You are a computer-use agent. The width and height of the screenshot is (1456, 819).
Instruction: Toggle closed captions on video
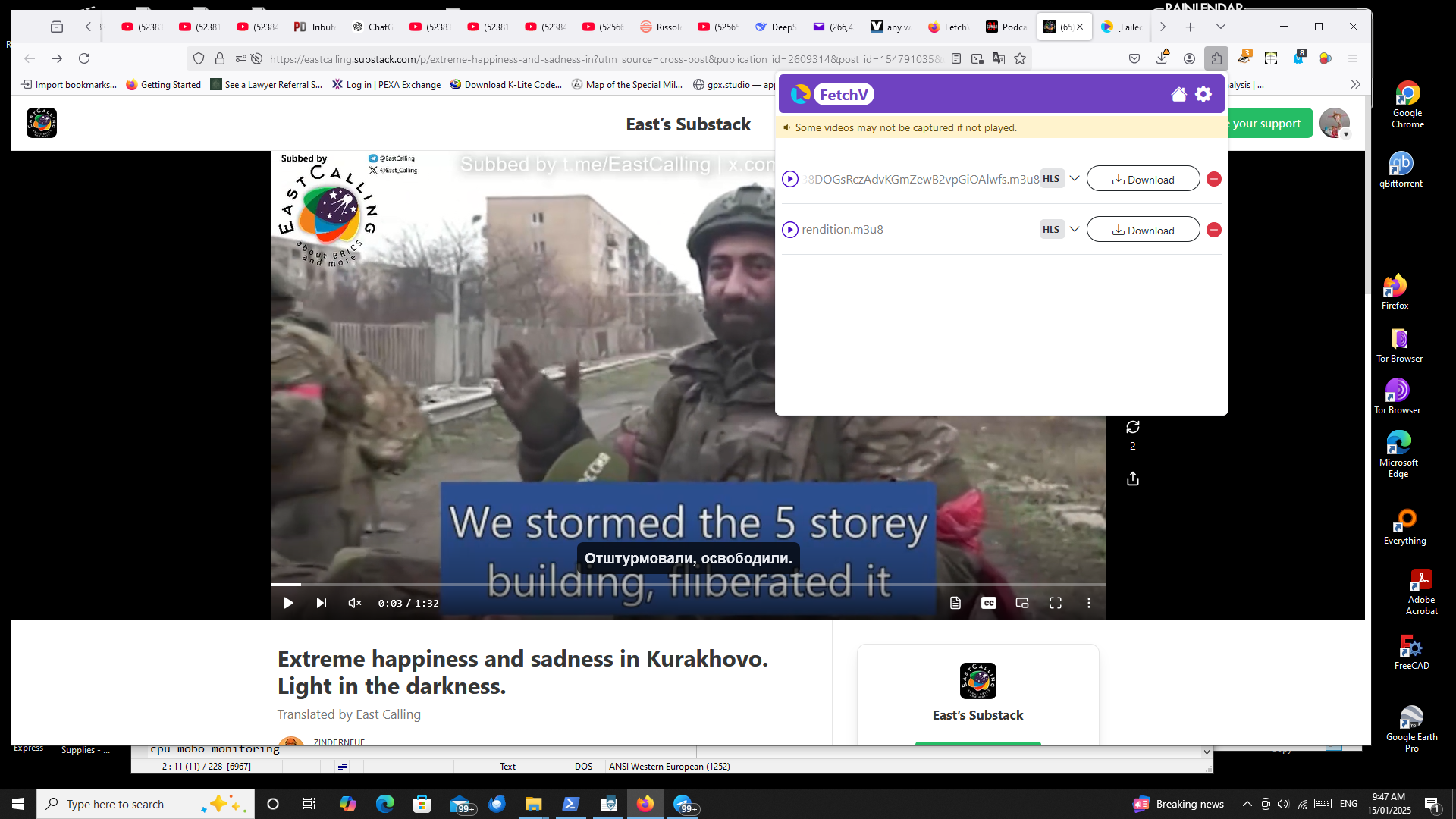tap(988, 603)
